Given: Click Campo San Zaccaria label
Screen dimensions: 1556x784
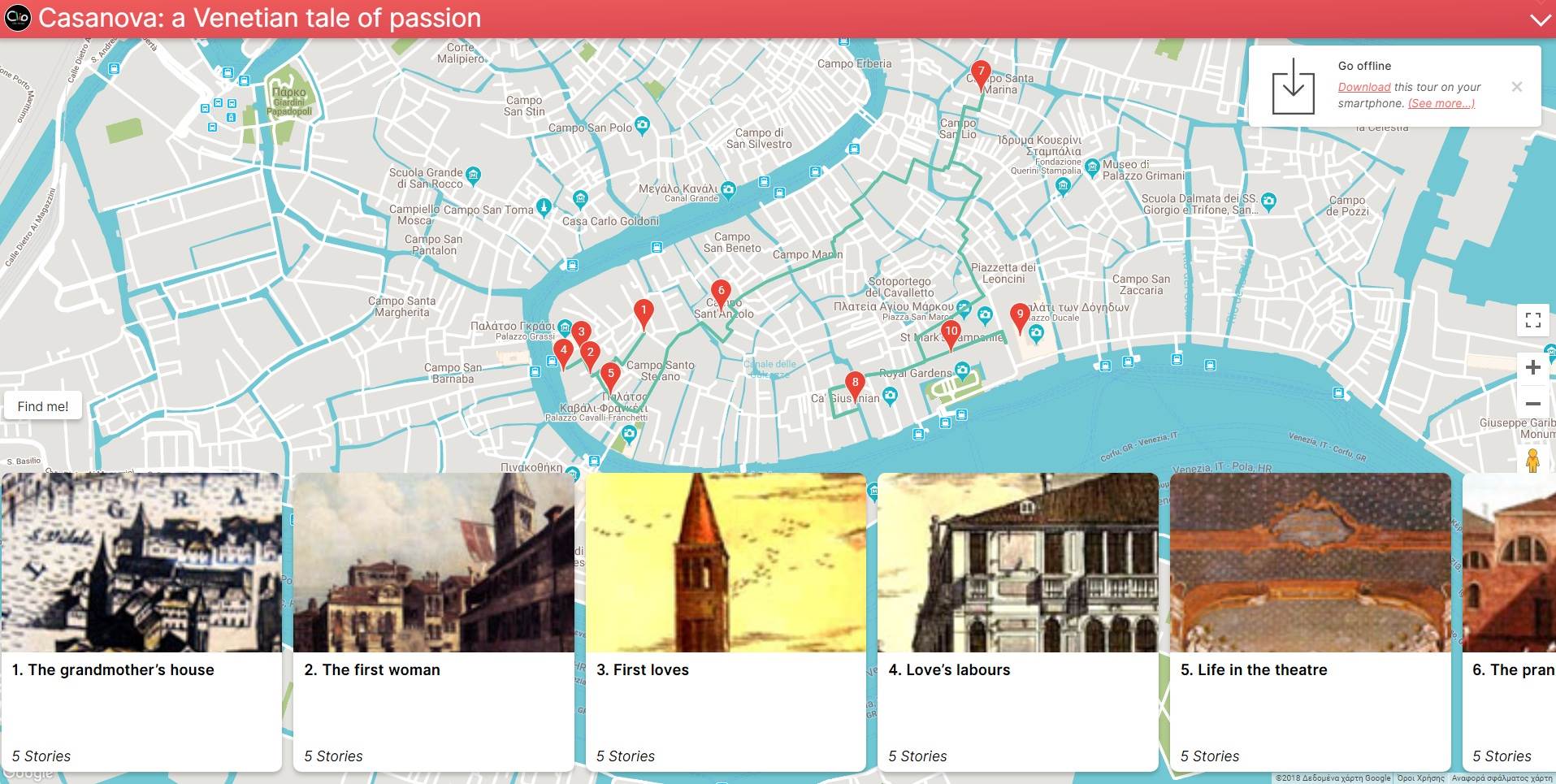Looking at the screenshot, I should pyautogui.click(x=1142, y=284).
